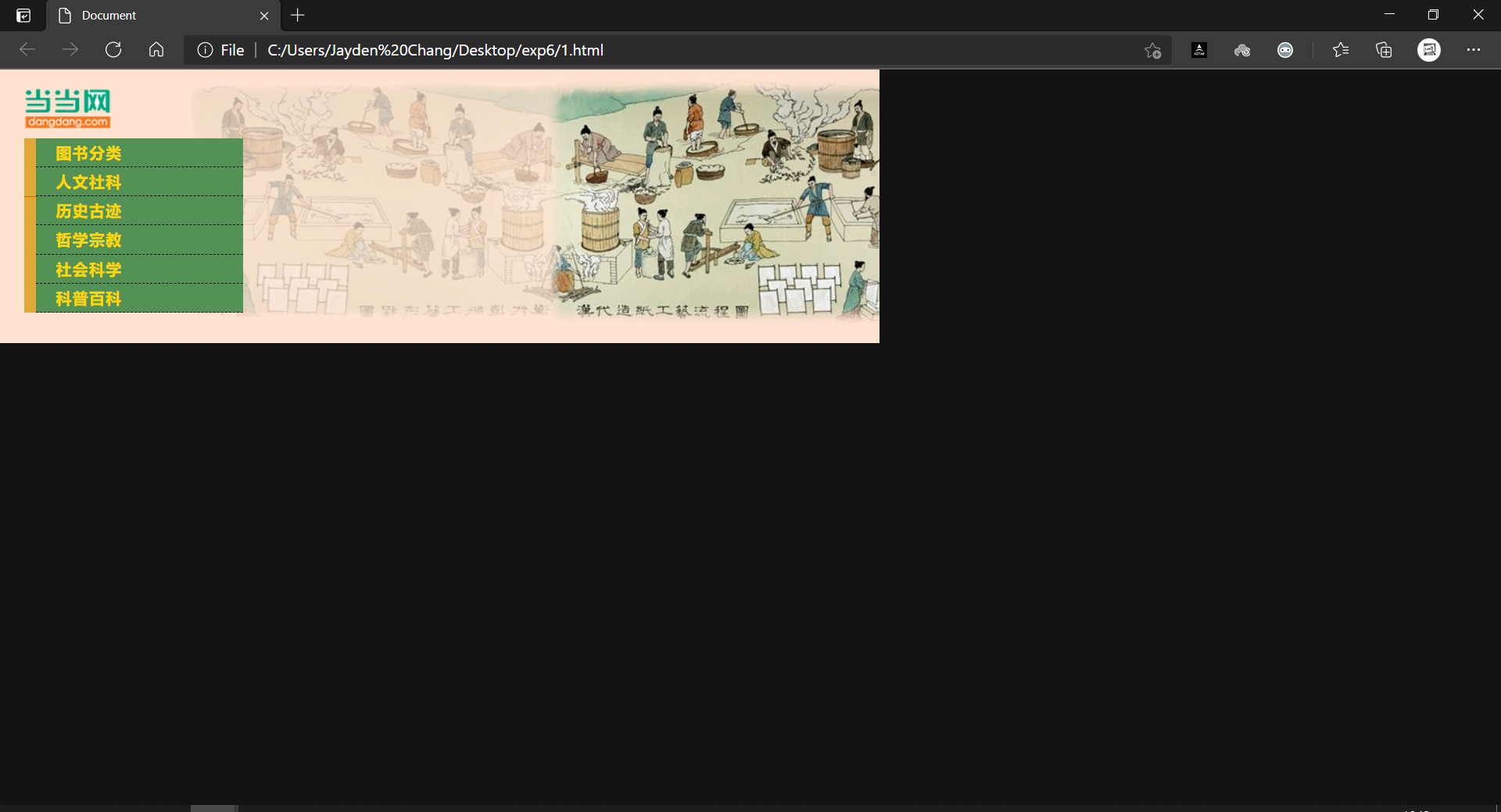Go back to previous page
This screenshot has height=812, width=1501.
pyautogui.click(x=27, y=50)
